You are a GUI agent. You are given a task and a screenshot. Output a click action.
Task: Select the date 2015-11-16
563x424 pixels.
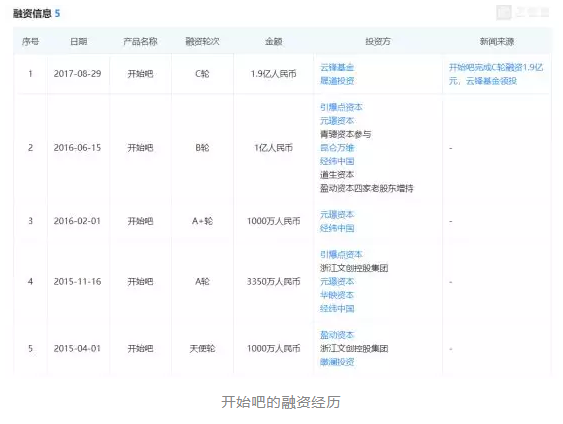pyautogui.click(x=78, y=281)
